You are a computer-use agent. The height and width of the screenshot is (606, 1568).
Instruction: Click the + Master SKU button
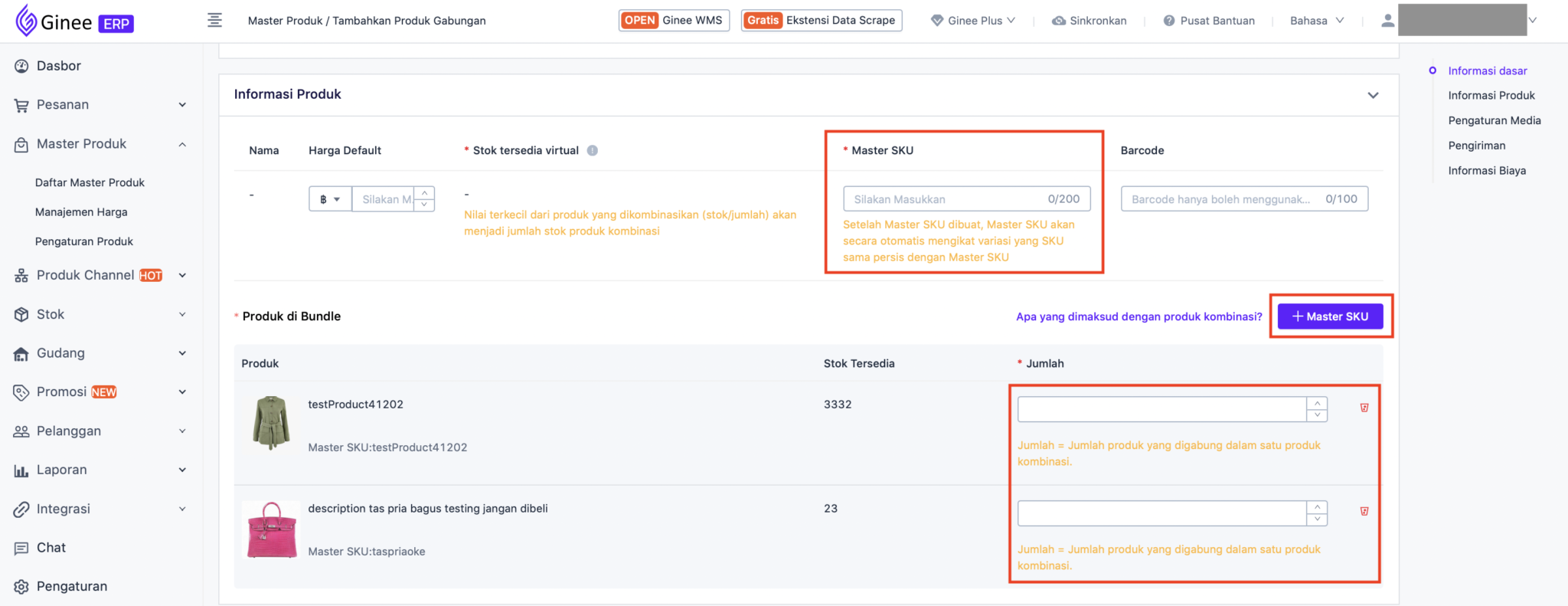click(1330, 316)
